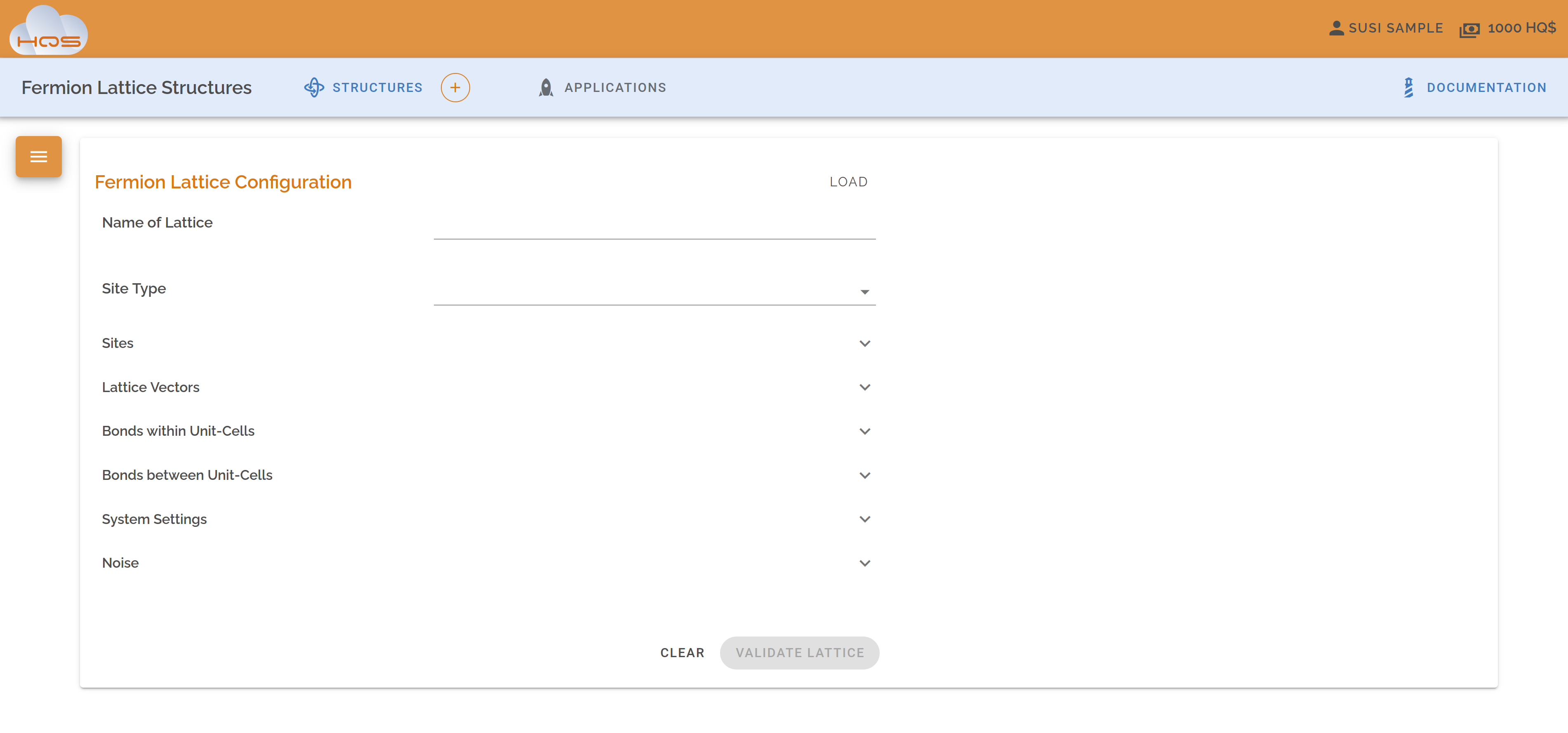Switch to the Applications menu
Image resolution: width=1568 pixels, height=733 pixels.
615,87
